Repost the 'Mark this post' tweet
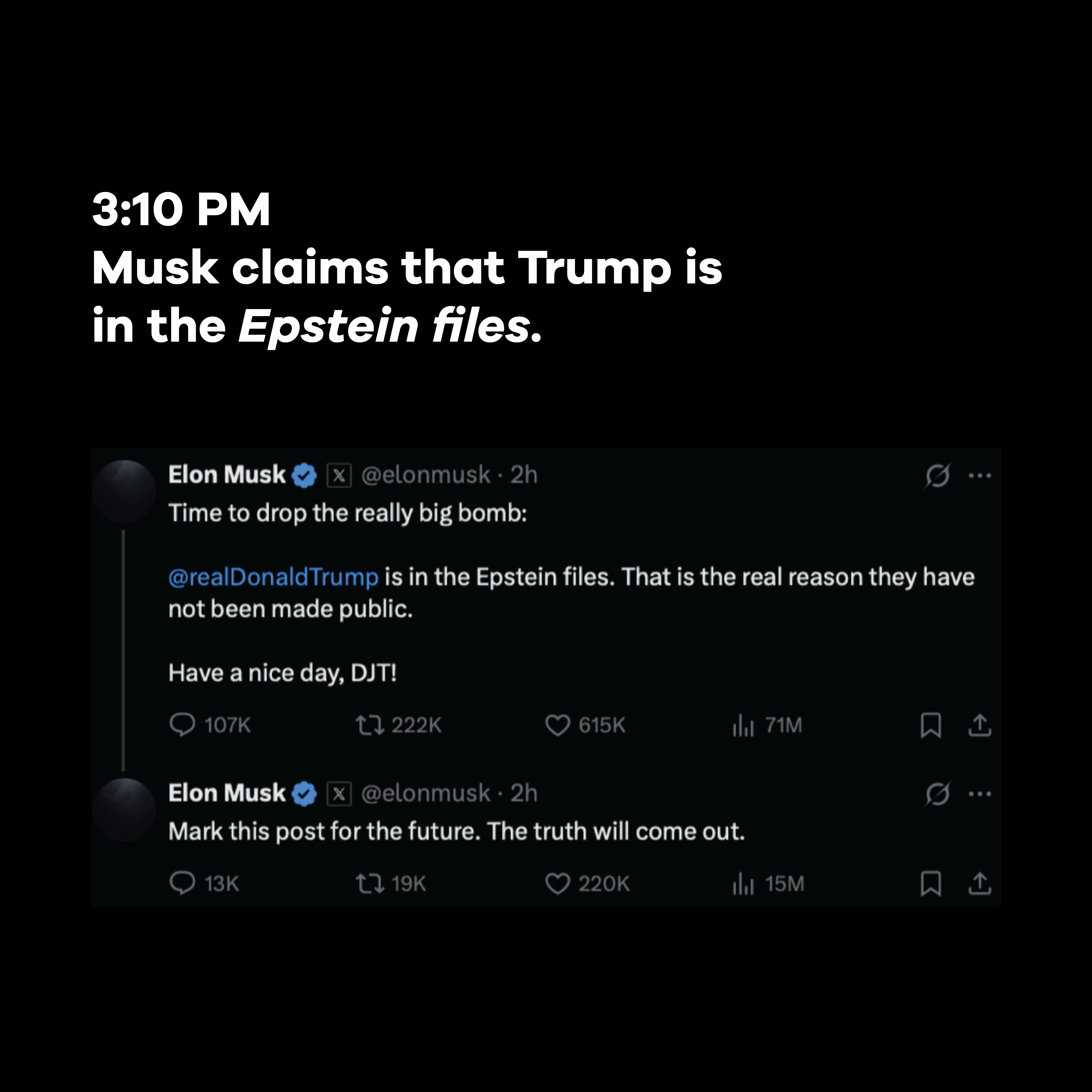Screen dimensions: 1092x1092 [x=370, y=883]
